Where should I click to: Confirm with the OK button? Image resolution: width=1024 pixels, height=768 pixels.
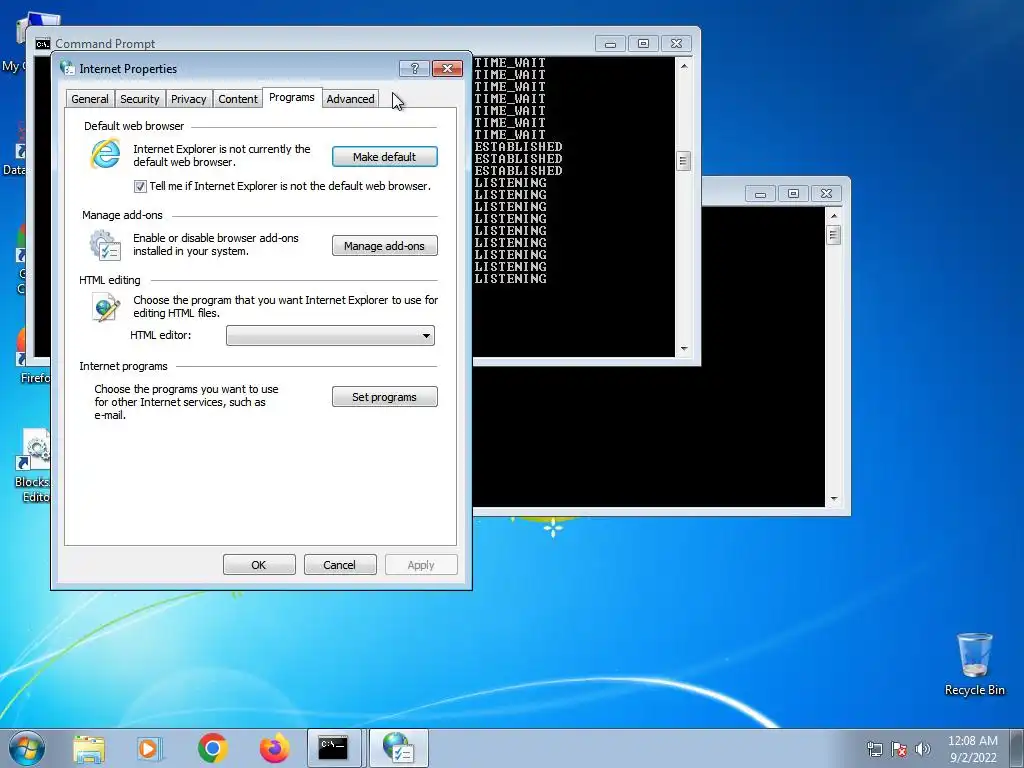click(x=259, y=565)
